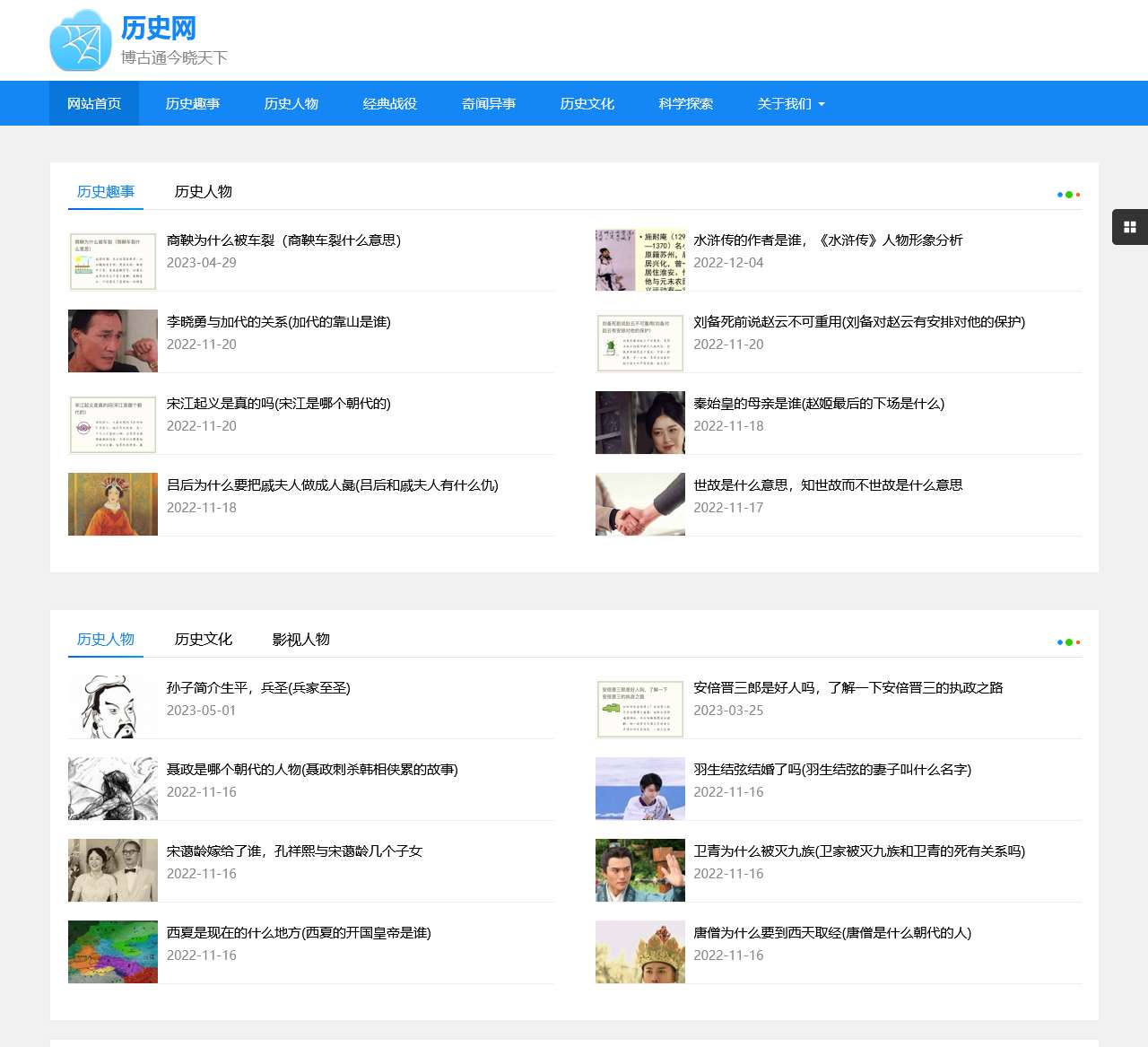Viewport: 1148px width, 1047px height.
Task: Click the green dot indicator in 历史人物 section
Action: click(x=1069, y=641)
